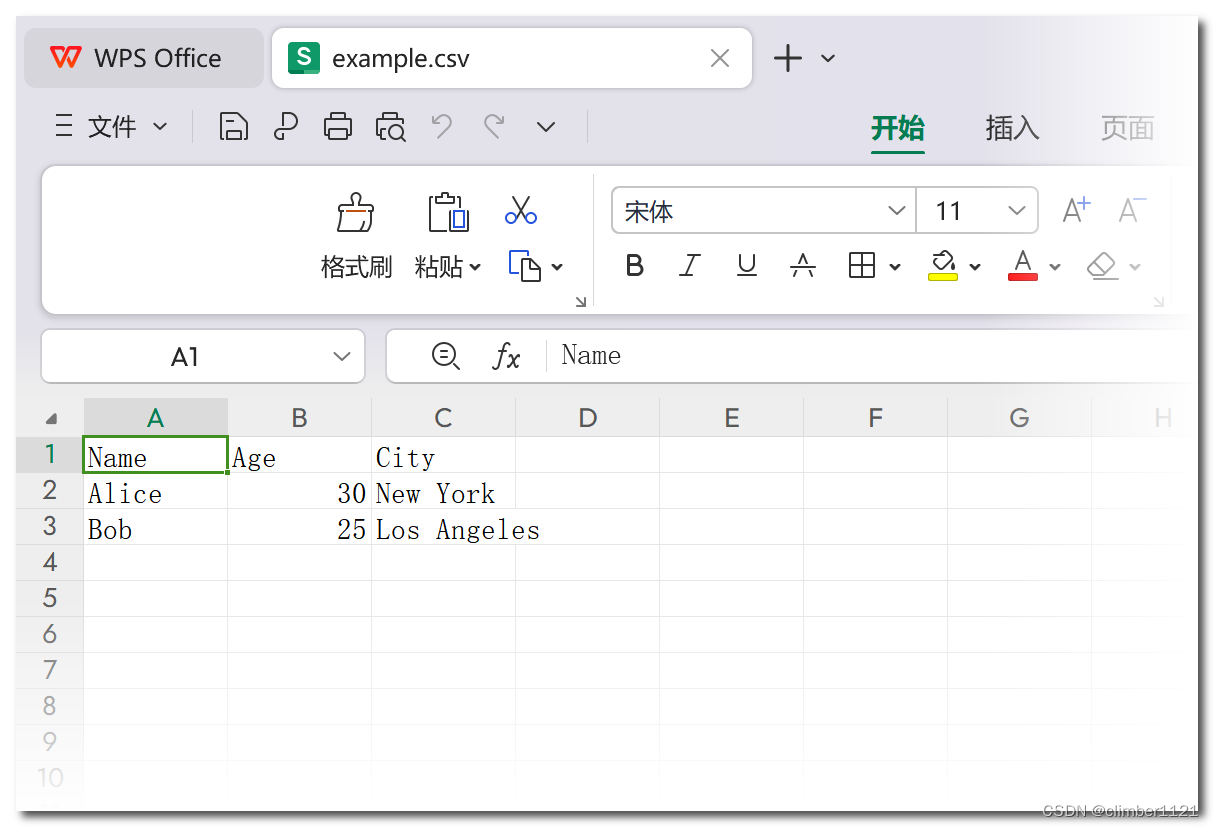This screenshot has width=1214, height=827.
Task: Click cell with value 25
Action: pyautogui.click(x=299, y=527)
